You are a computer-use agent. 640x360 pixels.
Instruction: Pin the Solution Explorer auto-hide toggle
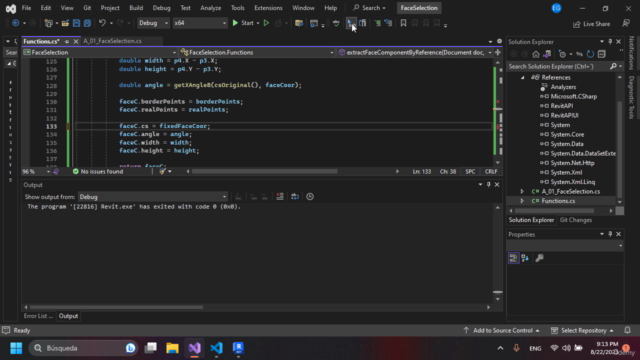[610, 42]
